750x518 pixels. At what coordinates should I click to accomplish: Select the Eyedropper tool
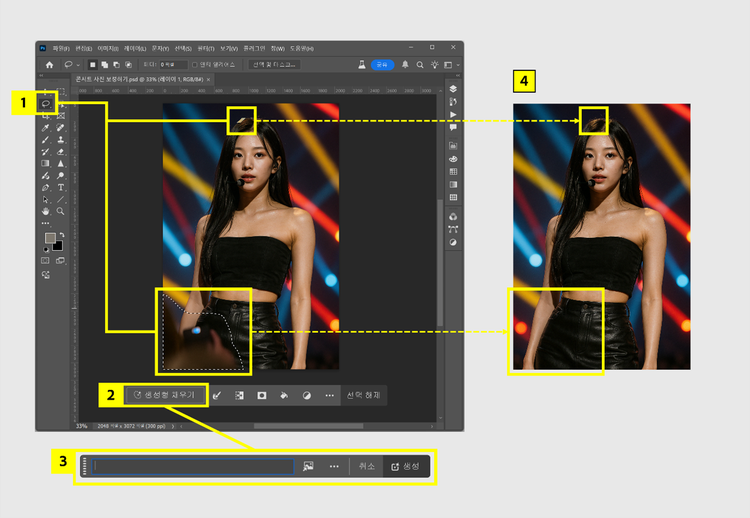pyautogui.click(x=46, y=128)
